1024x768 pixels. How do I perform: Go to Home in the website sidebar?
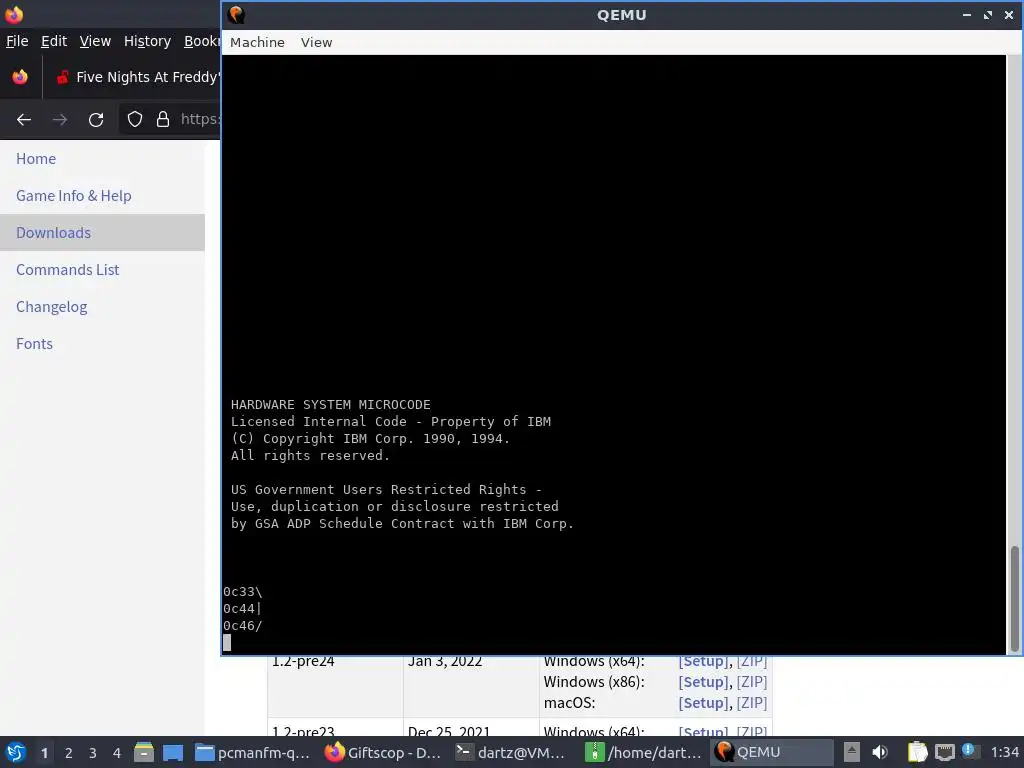click(36, 159)
